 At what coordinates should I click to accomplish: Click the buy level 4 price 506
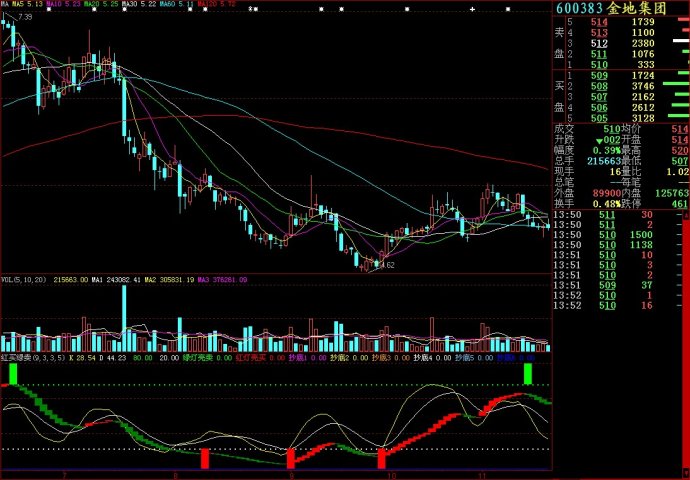tap(599, 108)
